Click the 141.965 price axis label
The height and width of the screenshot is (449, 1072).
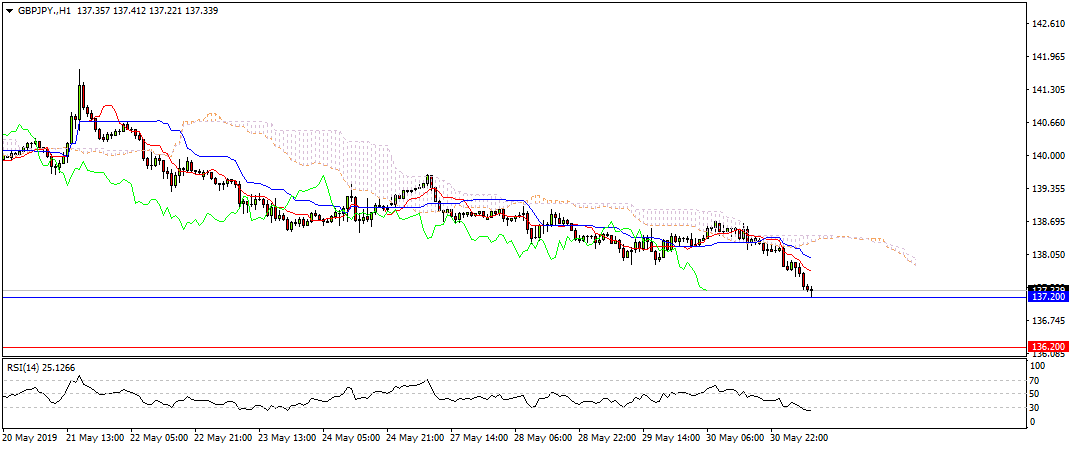1046,57
